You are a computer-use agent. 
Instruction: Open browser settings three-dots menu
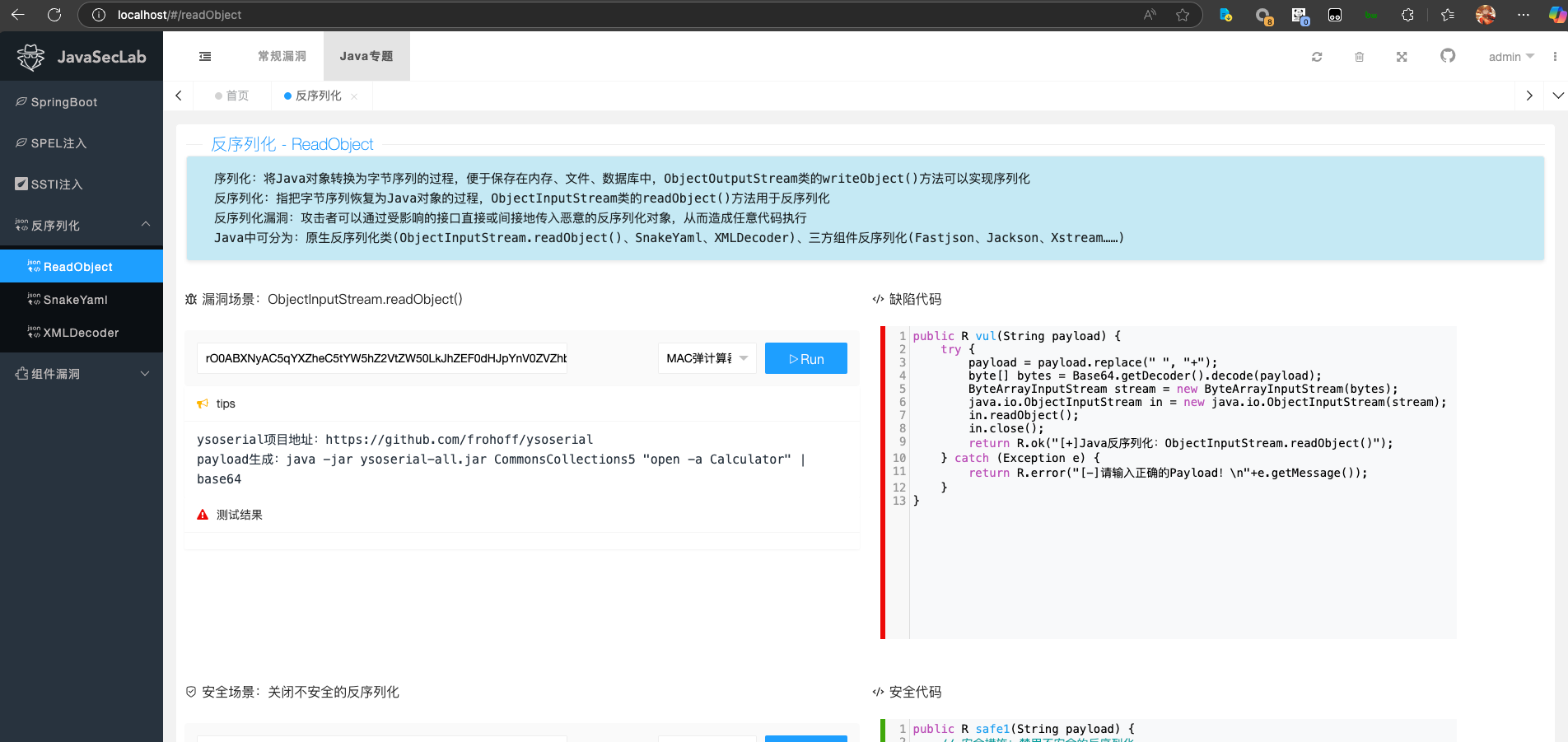tap(1524, 15)
